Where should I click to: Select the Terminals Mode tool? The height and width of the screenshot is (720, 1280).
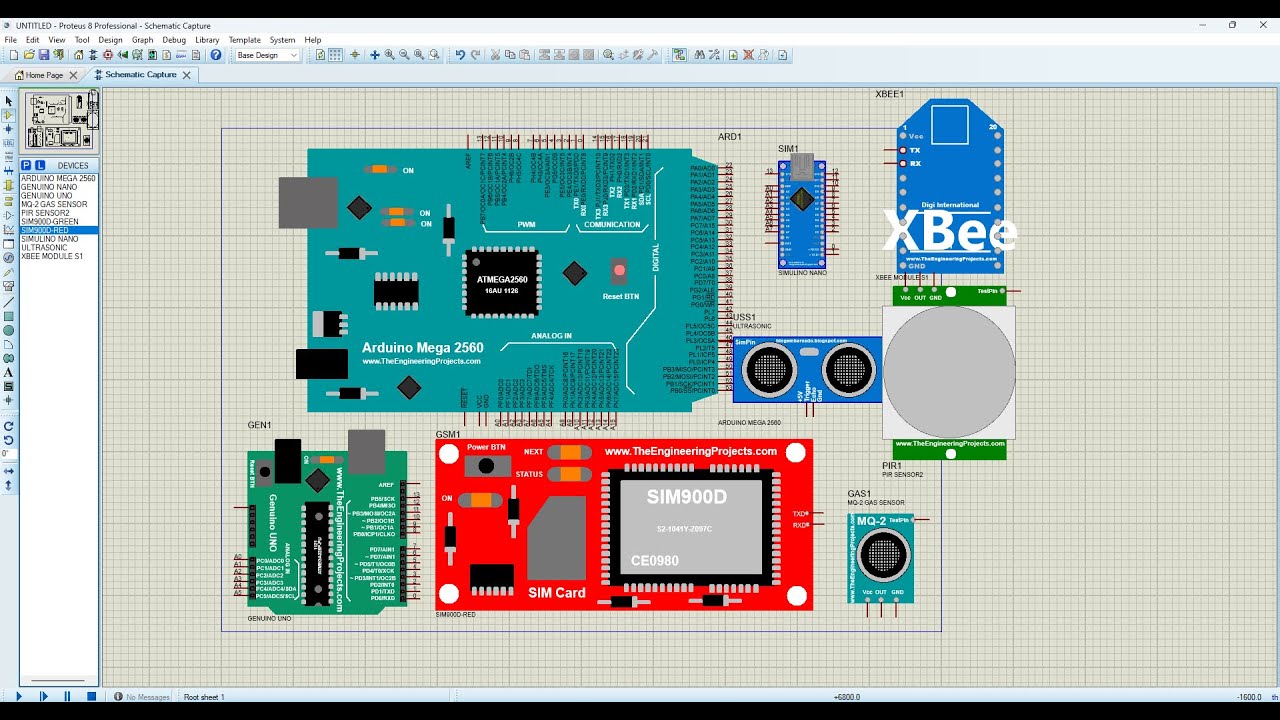[9, 200]
